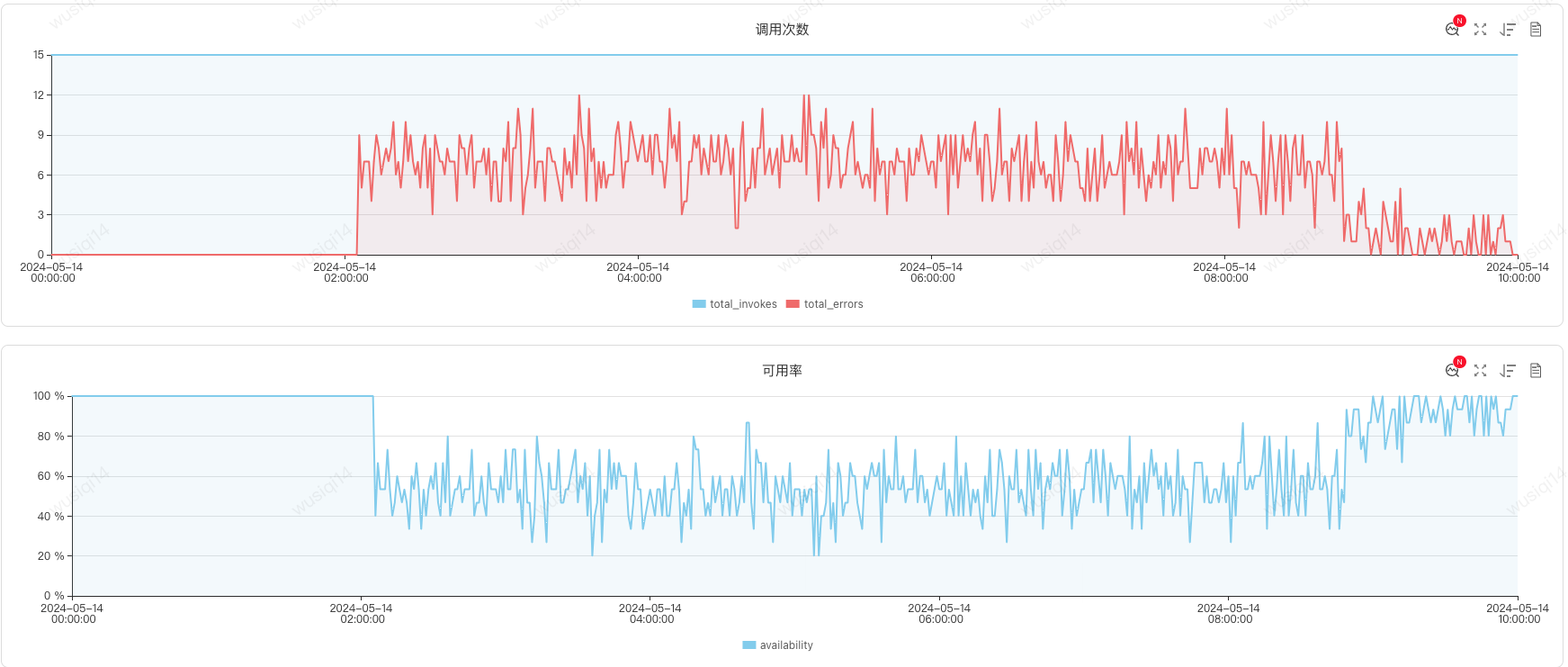Click the 9 y-axis label
Screen dimensions: 1568x667
(40, 135)
